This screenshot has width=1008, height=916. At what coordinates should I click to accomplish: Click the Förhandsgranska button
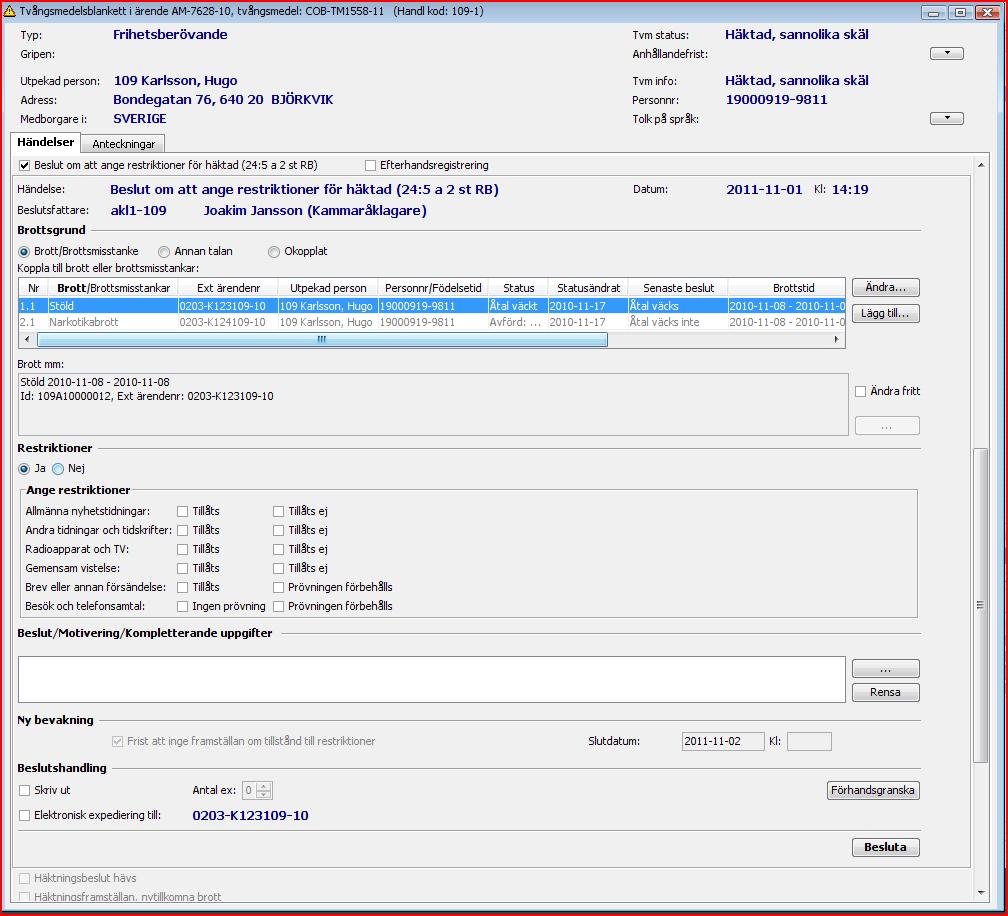[x=873, y=790]
